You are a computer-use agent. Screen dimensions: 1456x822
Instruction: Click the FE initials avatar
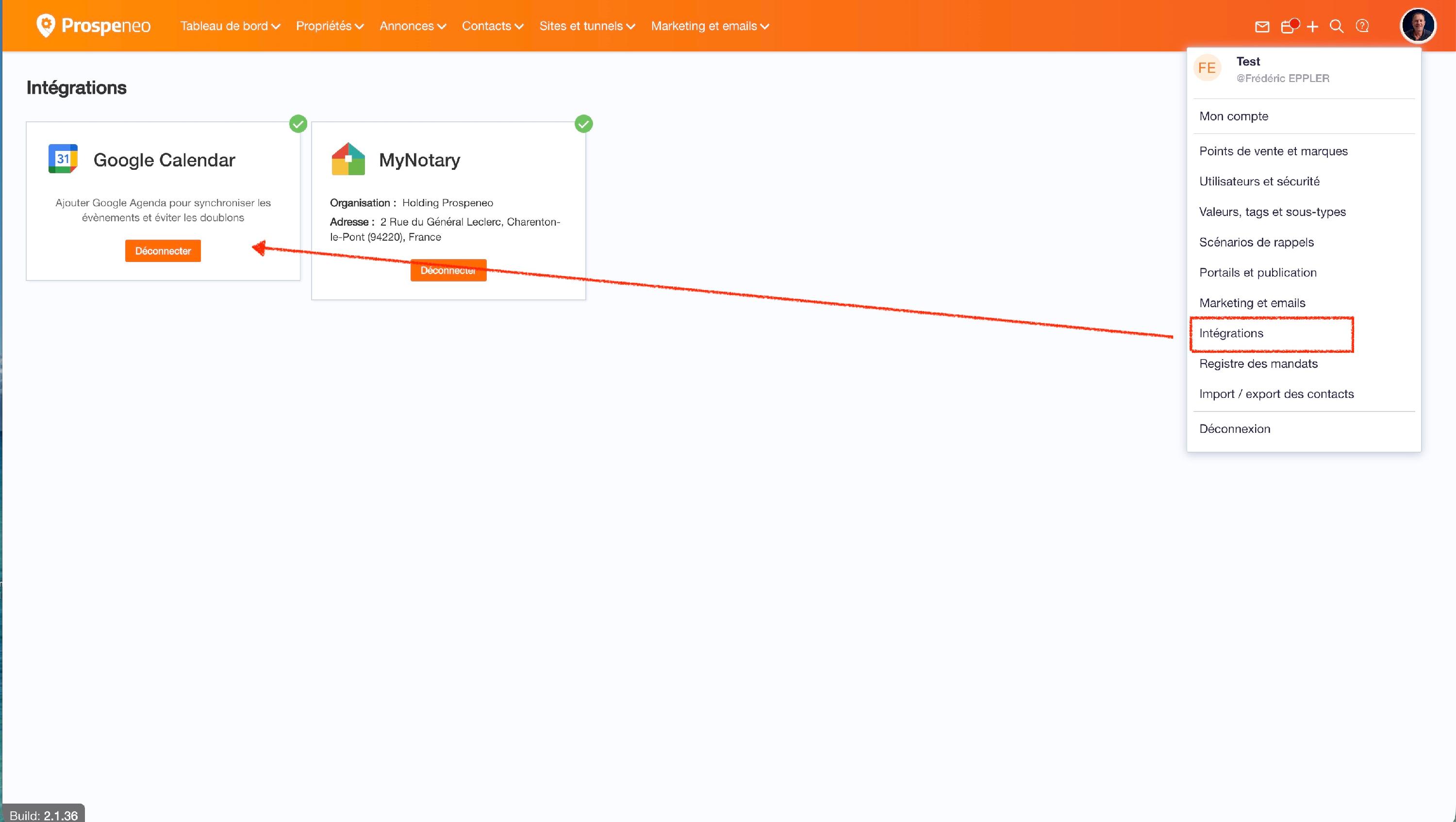tap(1208, 68)
